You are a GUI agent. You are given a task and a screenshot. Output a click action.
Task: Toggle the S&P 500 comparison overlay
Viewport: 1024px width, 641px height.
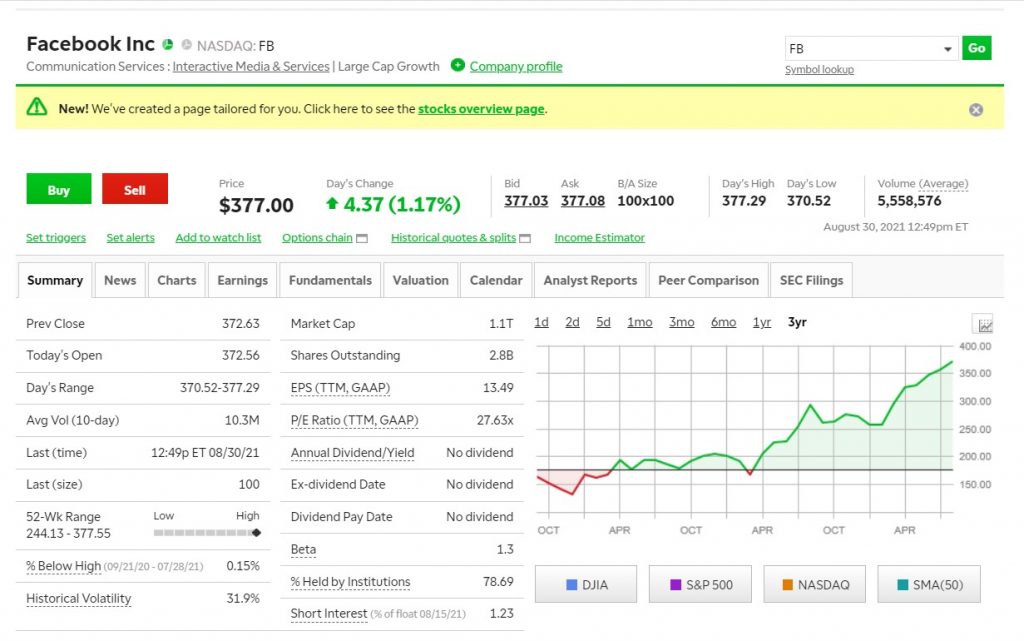point(700,584)
